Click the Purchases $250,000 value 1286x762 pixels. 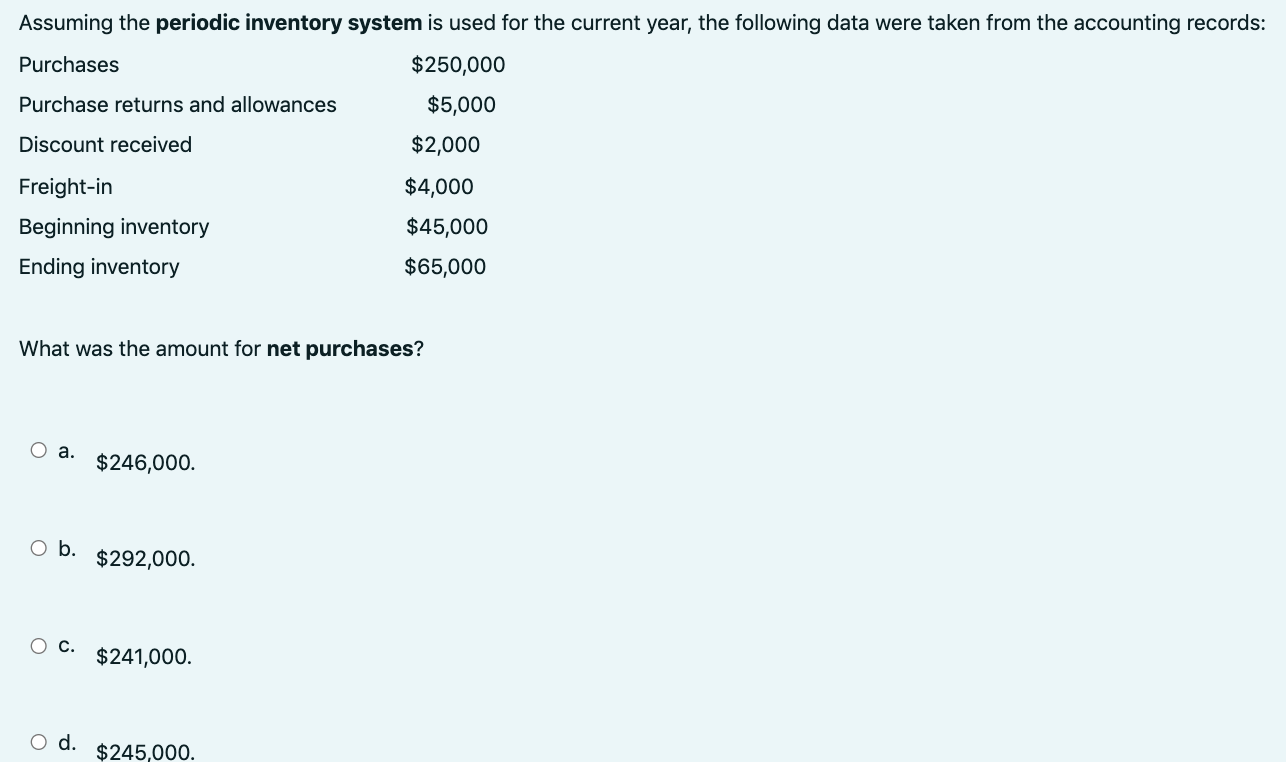pos(458,64)
